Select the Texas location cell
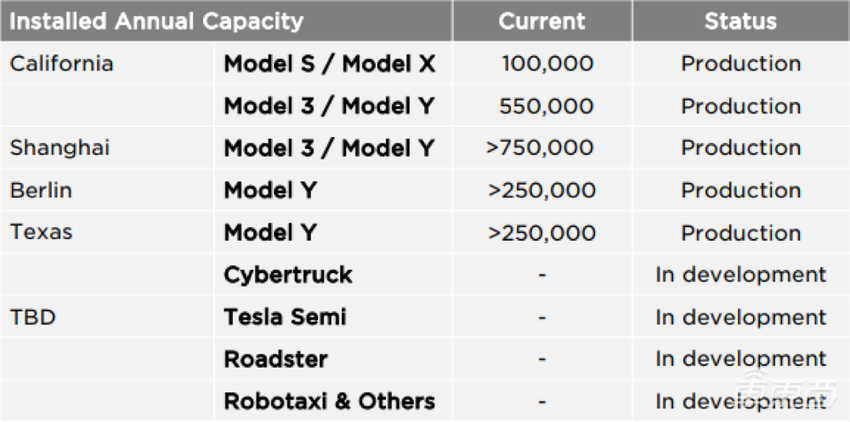Image resolution: width=850 pixels, height=422 pixels. pos(42,232)
